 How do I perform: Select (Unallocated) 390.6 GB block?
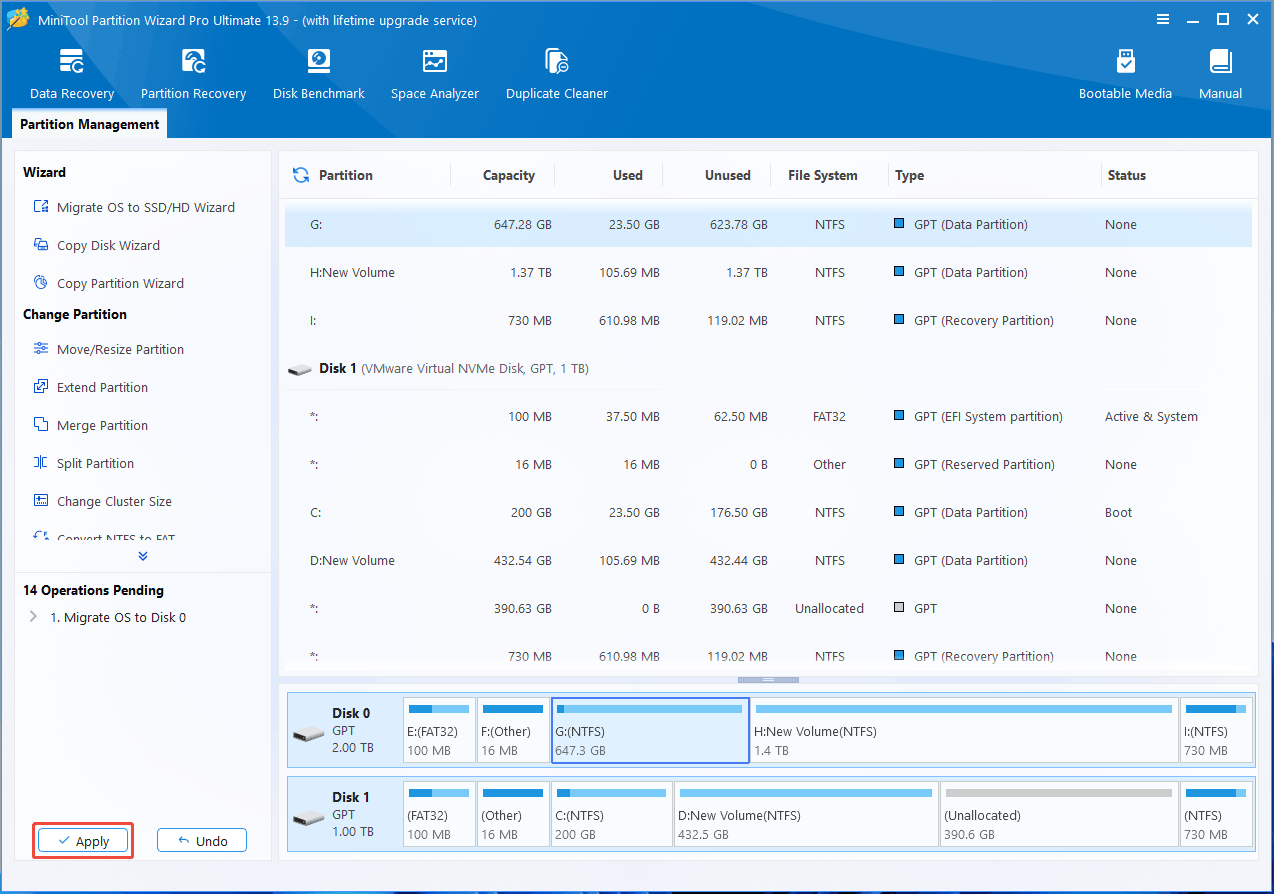[x=1060, y=815]
